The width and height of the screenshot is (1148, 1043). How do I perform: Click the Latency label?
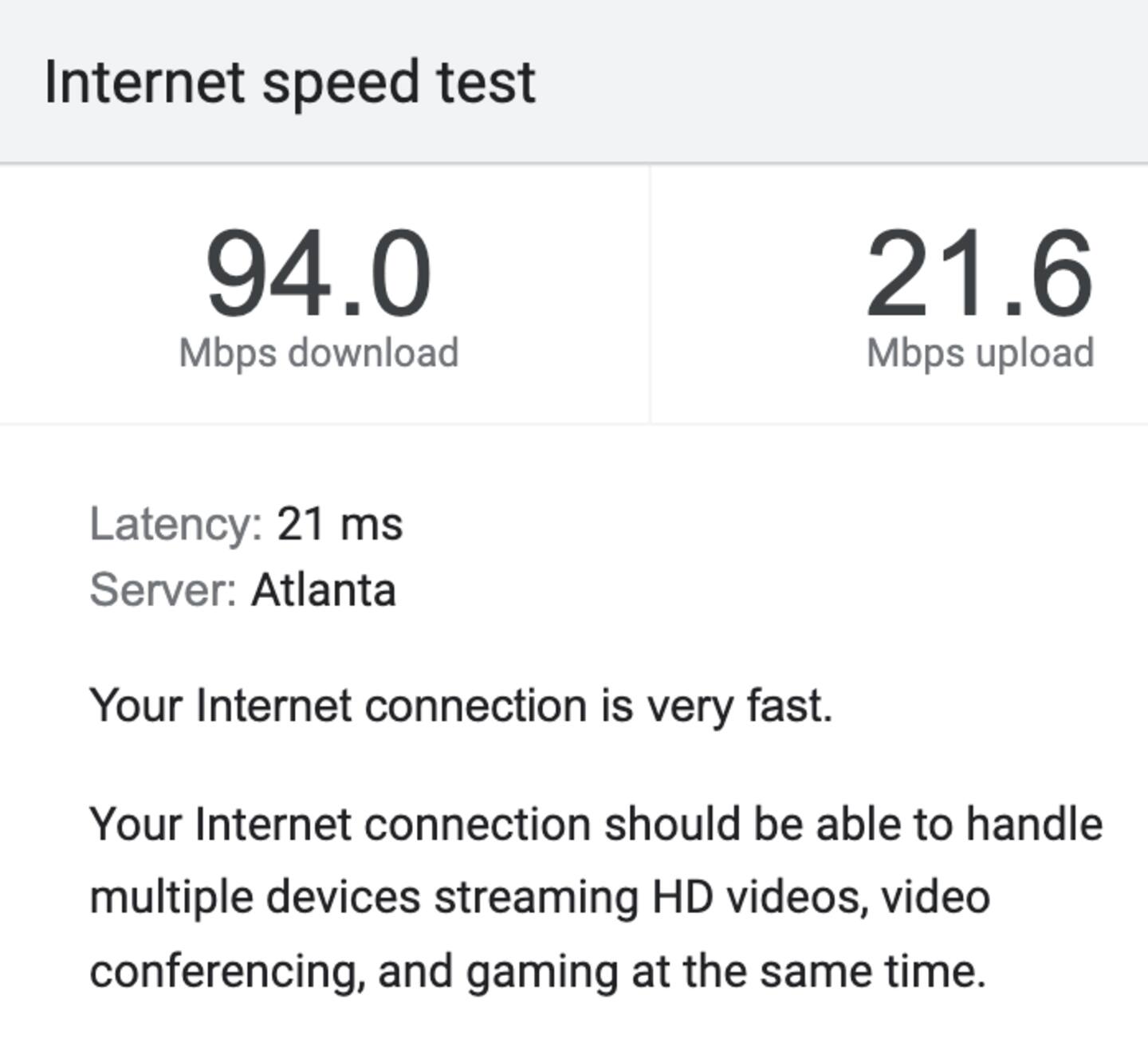[x=175, y=525]
